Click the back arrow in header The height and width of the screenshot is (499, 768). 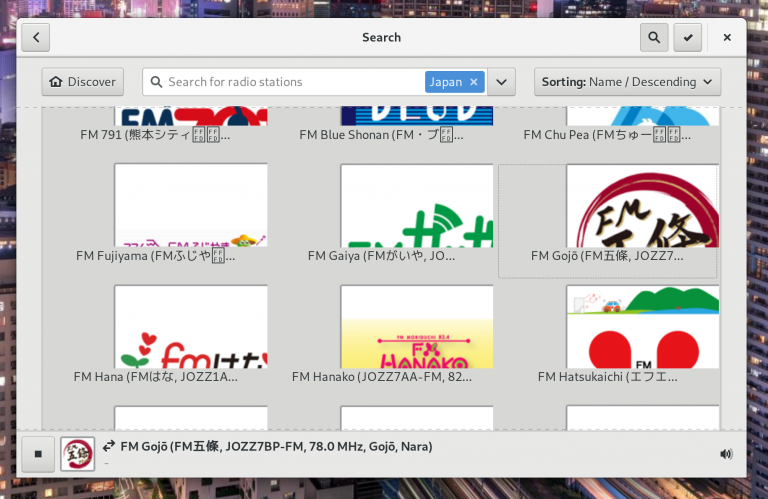coord(36,37)
